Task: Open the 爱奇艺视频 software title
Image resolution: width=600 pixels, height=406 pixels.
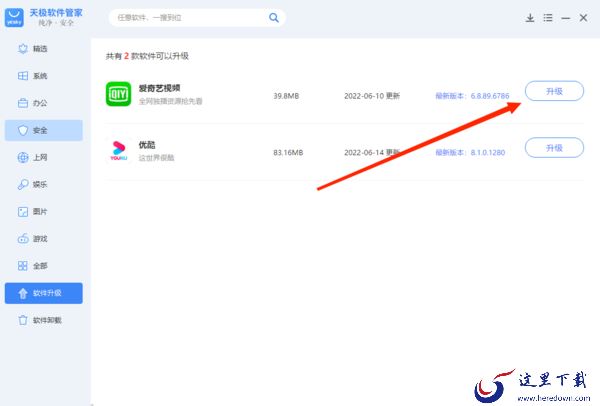Action: (159, 88)
